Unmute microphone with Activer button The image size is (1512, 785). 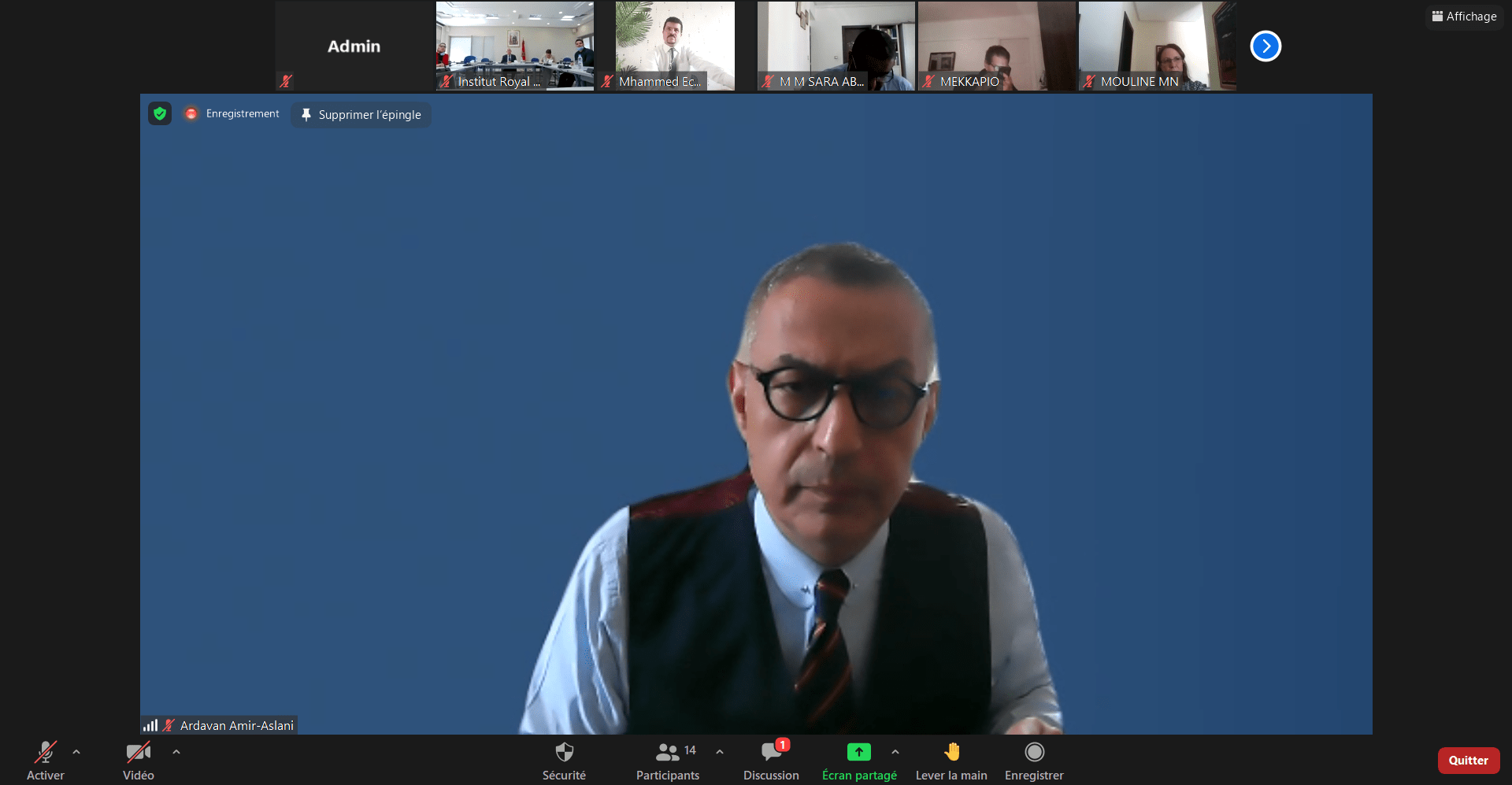tap(46, 761)
